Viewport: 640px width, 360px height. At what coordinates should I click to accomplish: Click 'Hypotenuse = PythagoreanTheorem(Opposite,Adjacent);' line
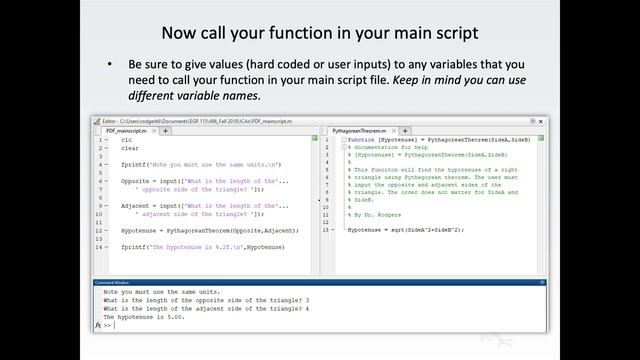click(x=210, y=231)
